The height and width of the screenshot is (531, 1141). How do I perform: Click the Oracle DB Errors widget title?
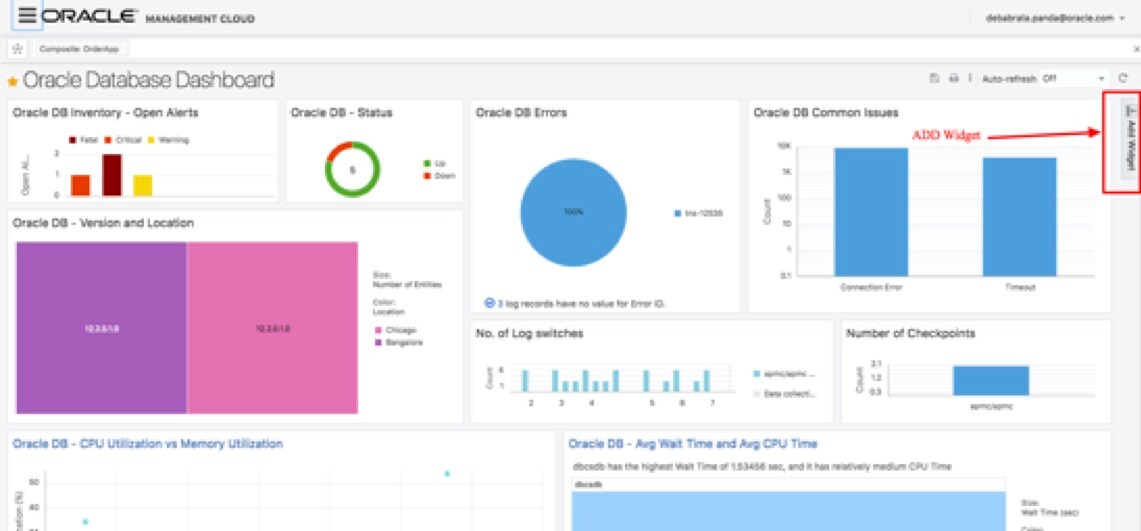tap(521, 113)
